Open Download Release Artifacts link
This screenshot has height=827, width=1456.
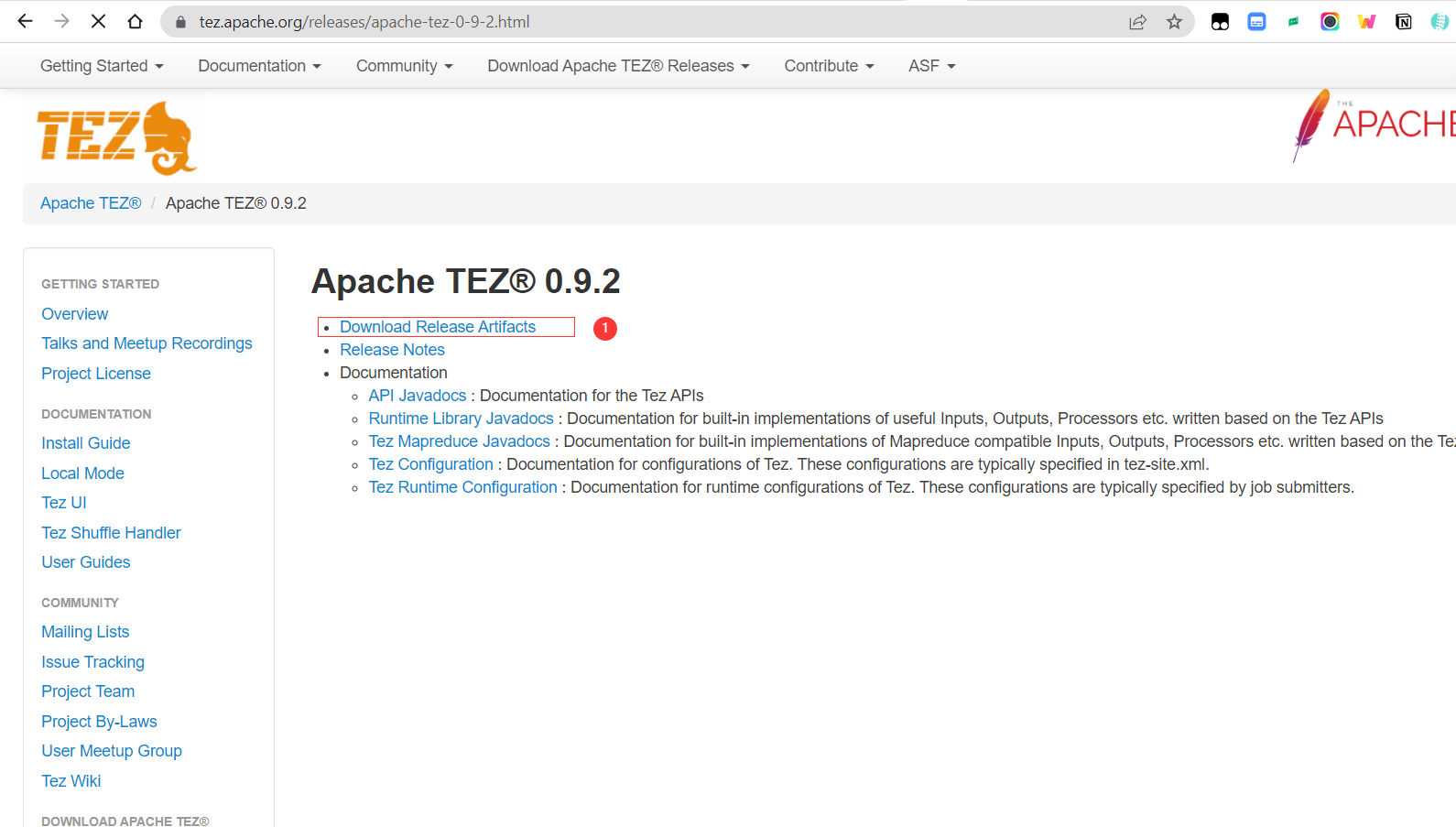coord(438,327)
